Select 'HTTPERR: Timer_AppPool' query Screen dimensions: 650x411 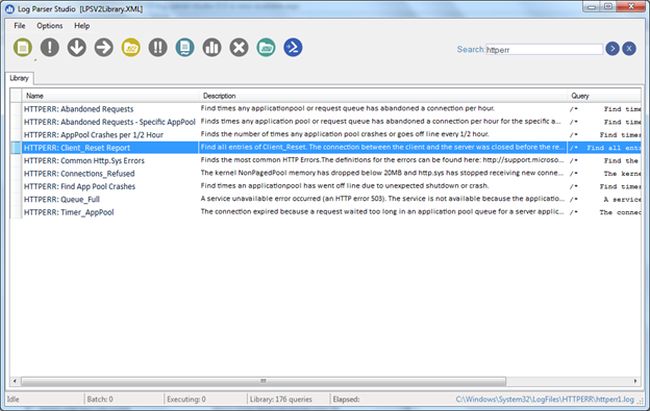(69, 212)
